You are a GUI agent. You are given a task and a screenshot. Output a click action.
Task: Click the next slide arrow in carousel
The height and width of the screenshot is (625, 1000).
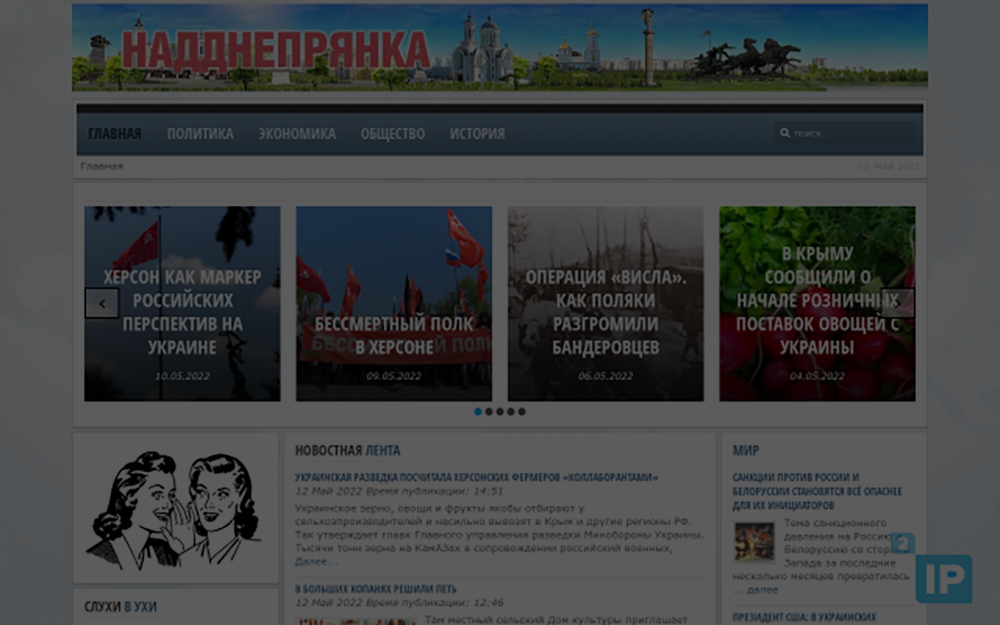(897, 303)
